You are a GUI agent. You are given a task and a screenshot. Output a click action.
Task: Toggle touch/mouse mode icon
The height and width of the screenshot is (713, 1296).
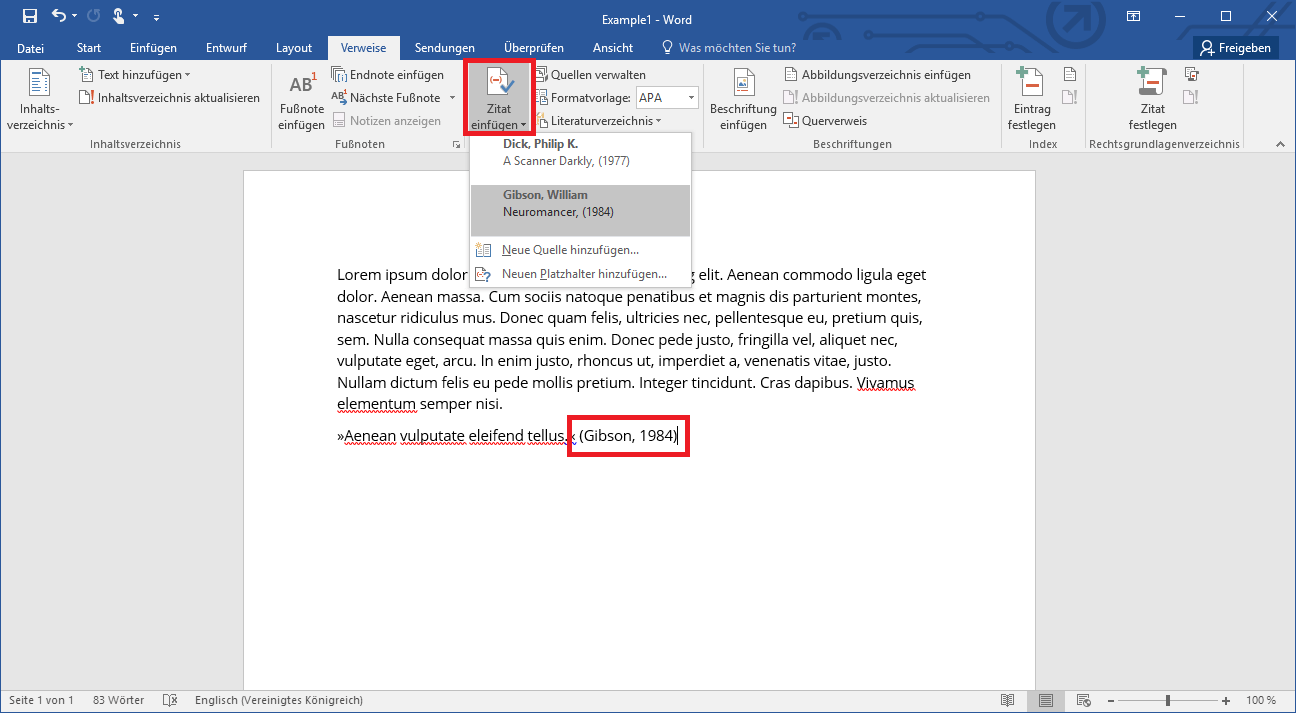(x=121, y=16)
